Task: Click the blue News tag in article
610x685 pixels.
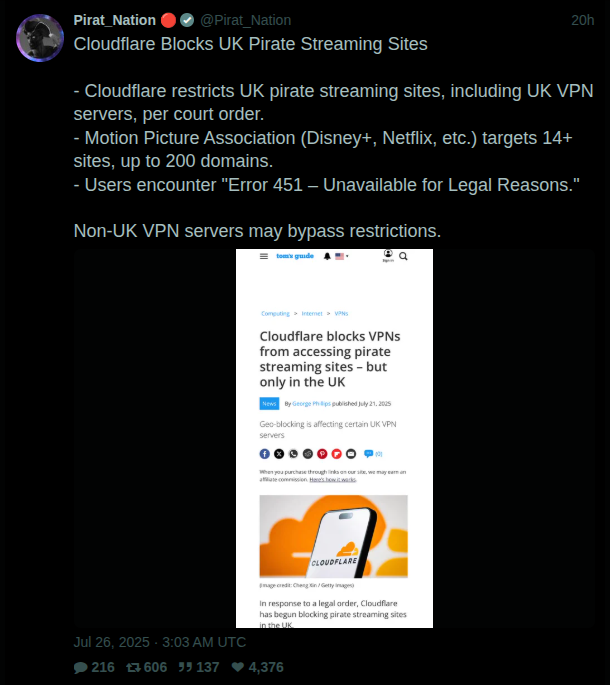Action: tap(269, 403)
